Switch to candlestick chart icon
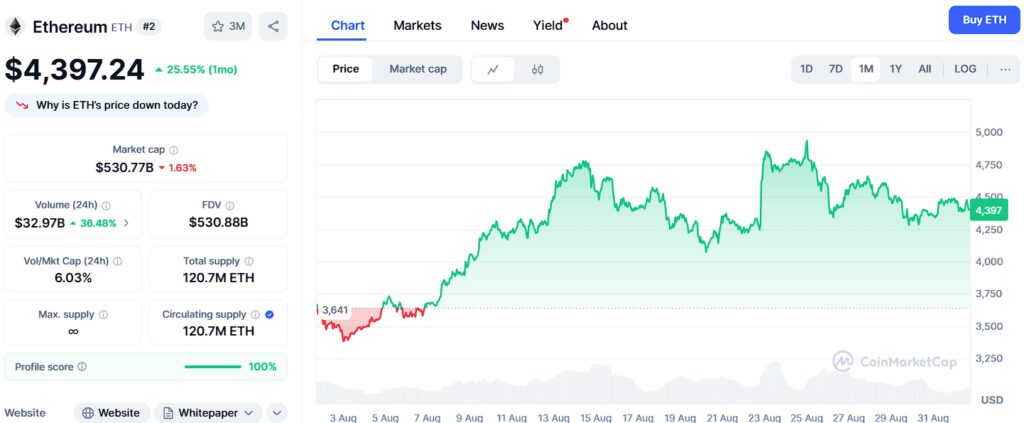The image size is (1024, 423). 537,69
